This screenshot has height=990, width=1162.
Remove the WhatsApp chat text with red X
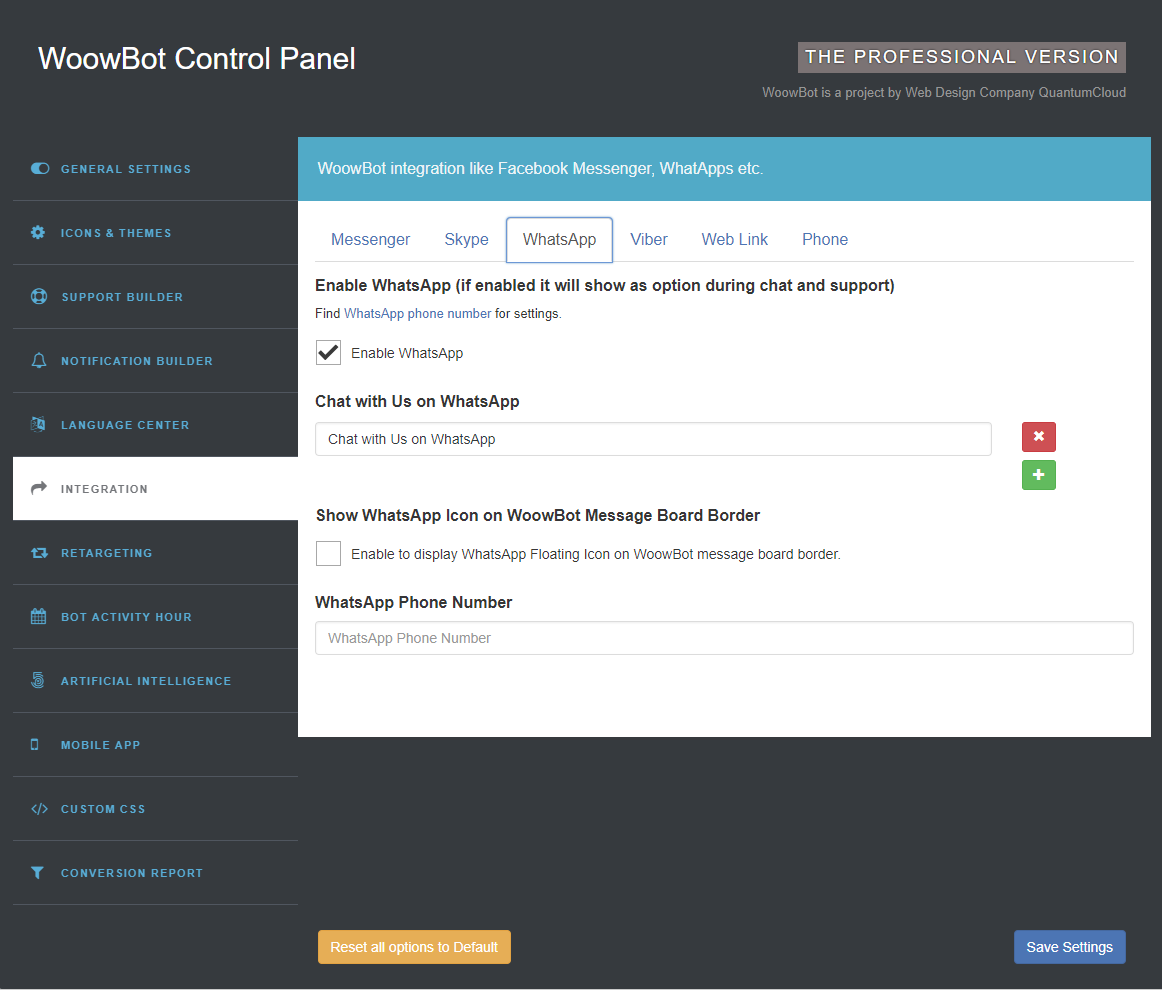(x=1038, y=437)
